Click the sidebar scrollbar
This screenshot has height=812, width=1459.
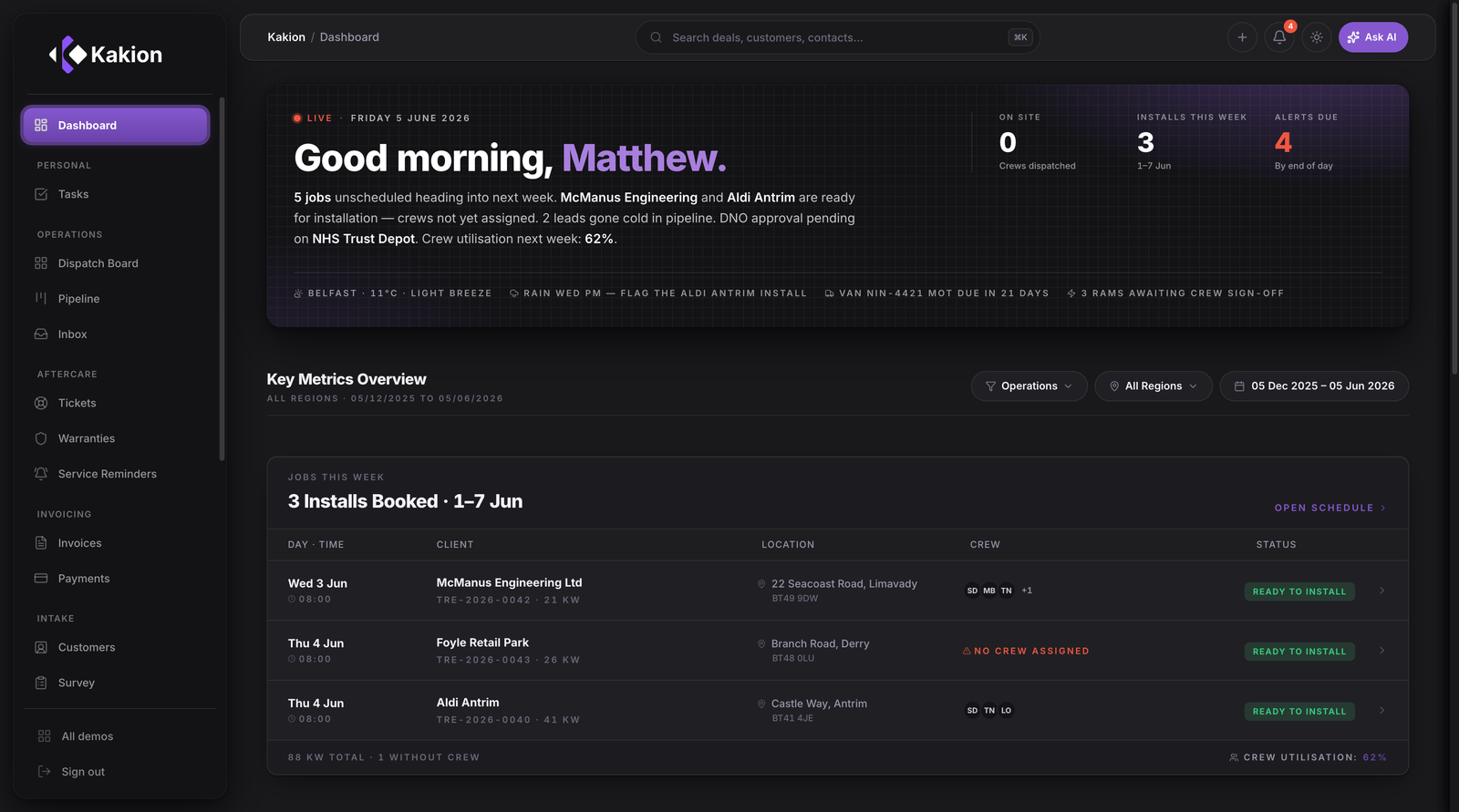point(222,279)
